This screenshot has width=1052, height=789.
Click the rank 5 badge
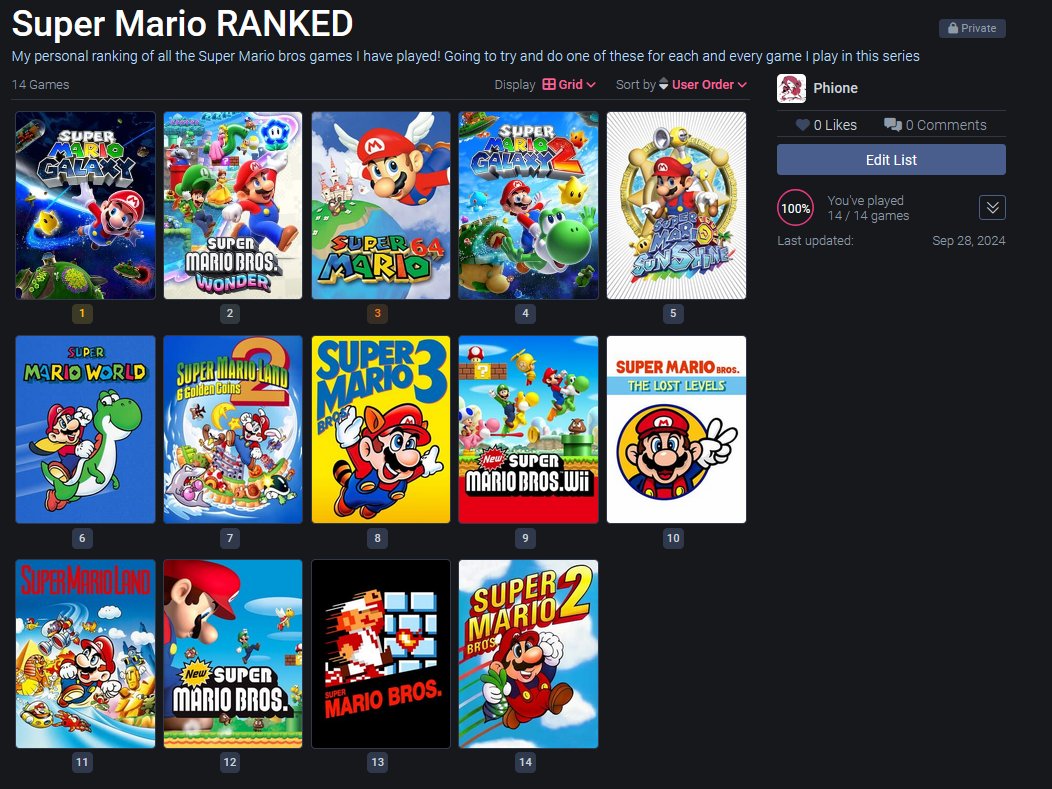673,313
